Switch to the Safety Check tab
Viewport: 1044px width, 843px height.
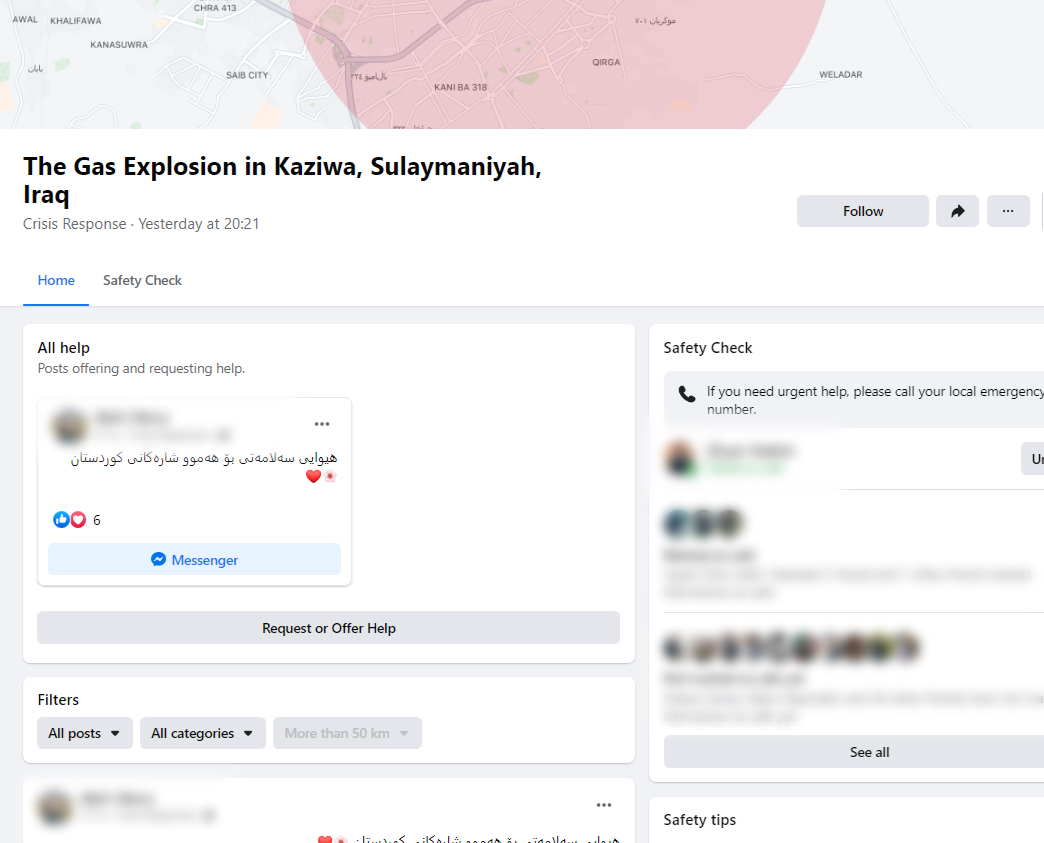click(142, 280)
